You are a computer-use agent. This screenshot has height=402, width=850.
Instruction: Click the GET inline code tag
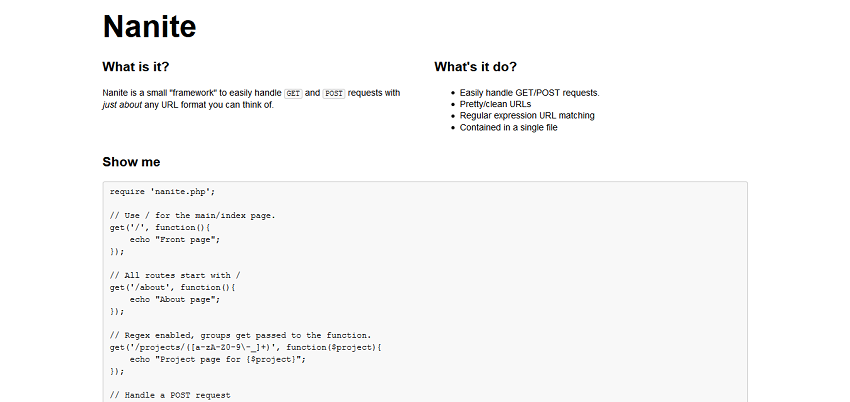(x=293, y=93)
